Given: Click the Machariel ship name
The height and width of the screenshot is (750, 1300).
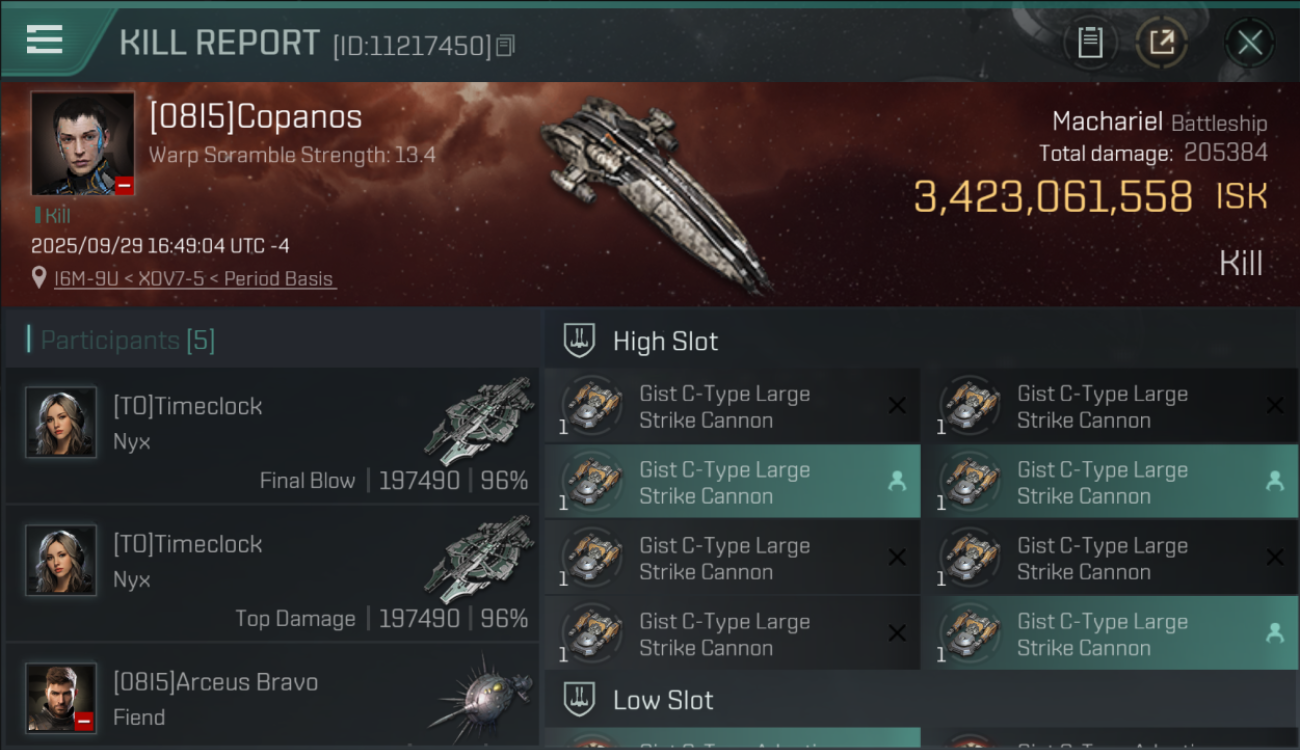Looking at the screenshot, I should [x=1107, y=122].
